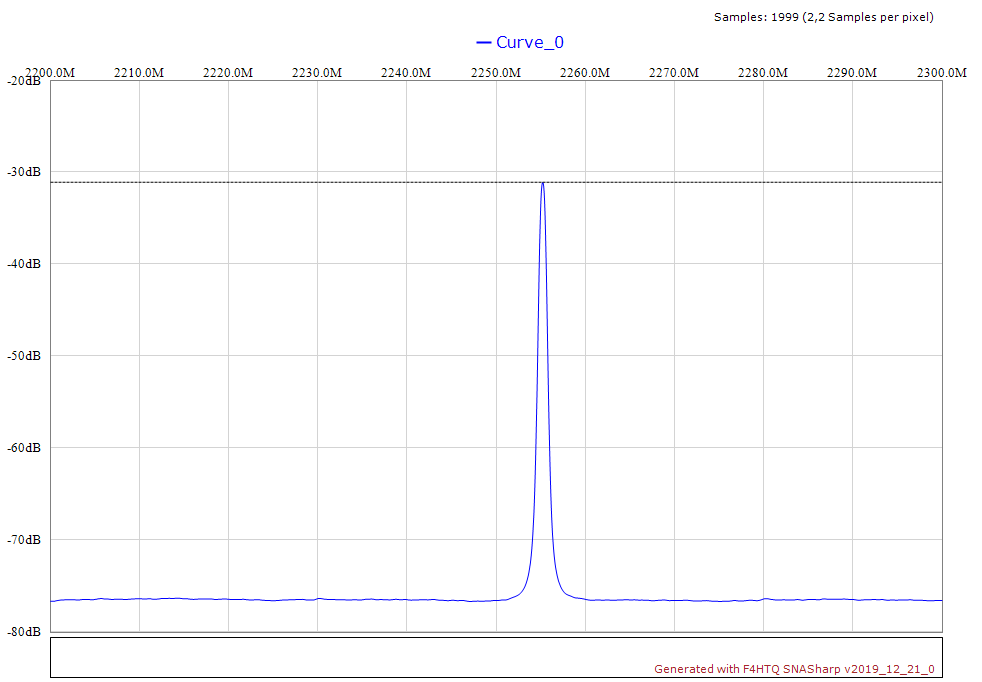Click the Curve_0 legend label
Image resolution: width=982 pixels, height=682 pixels.
tap(530, 42)
